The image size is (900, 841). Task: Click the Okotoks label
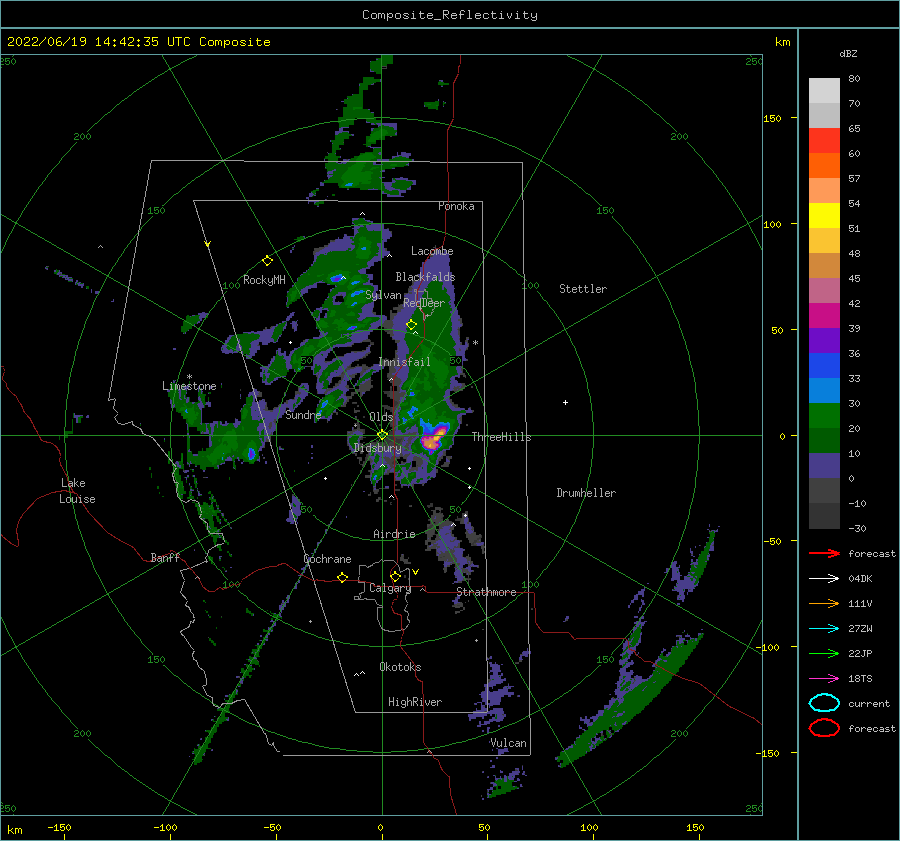coord(400,667)
